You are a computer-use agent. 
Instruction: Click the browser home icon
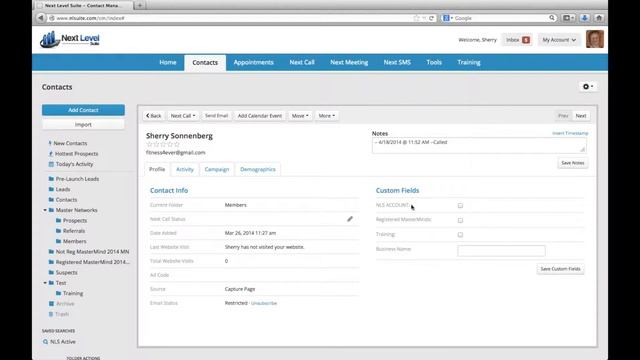click(599, 18)
